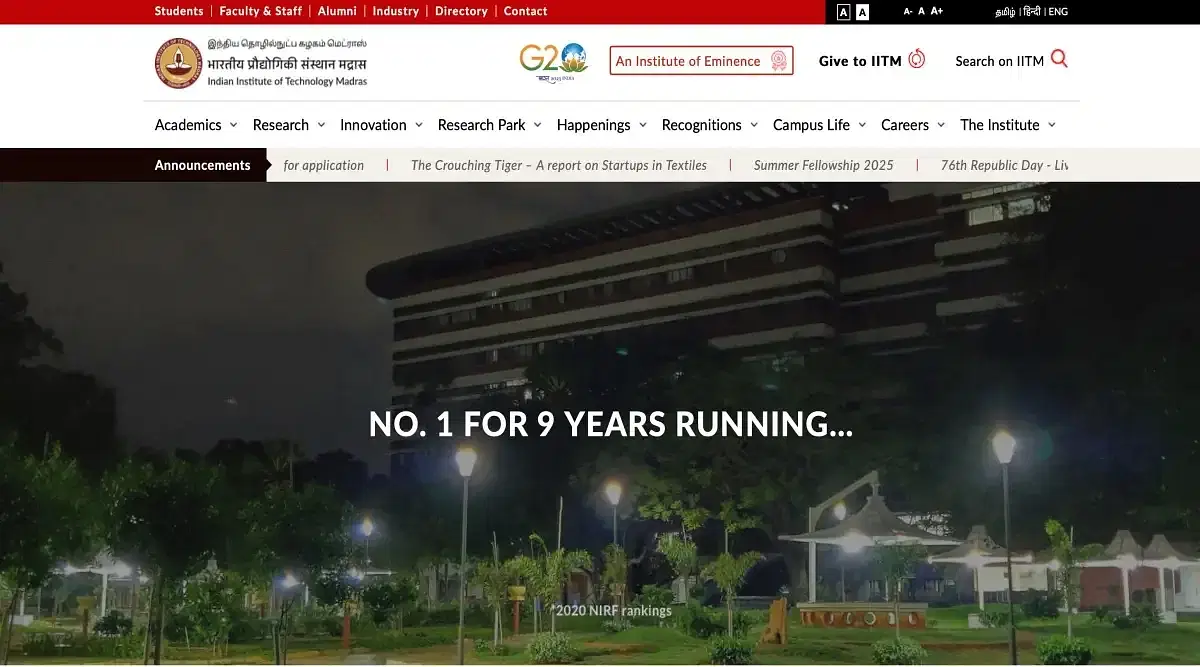The width and height of the screenshot is (1200, 667).
Task: Switch language to Tamil
Action: (1005, 12)
